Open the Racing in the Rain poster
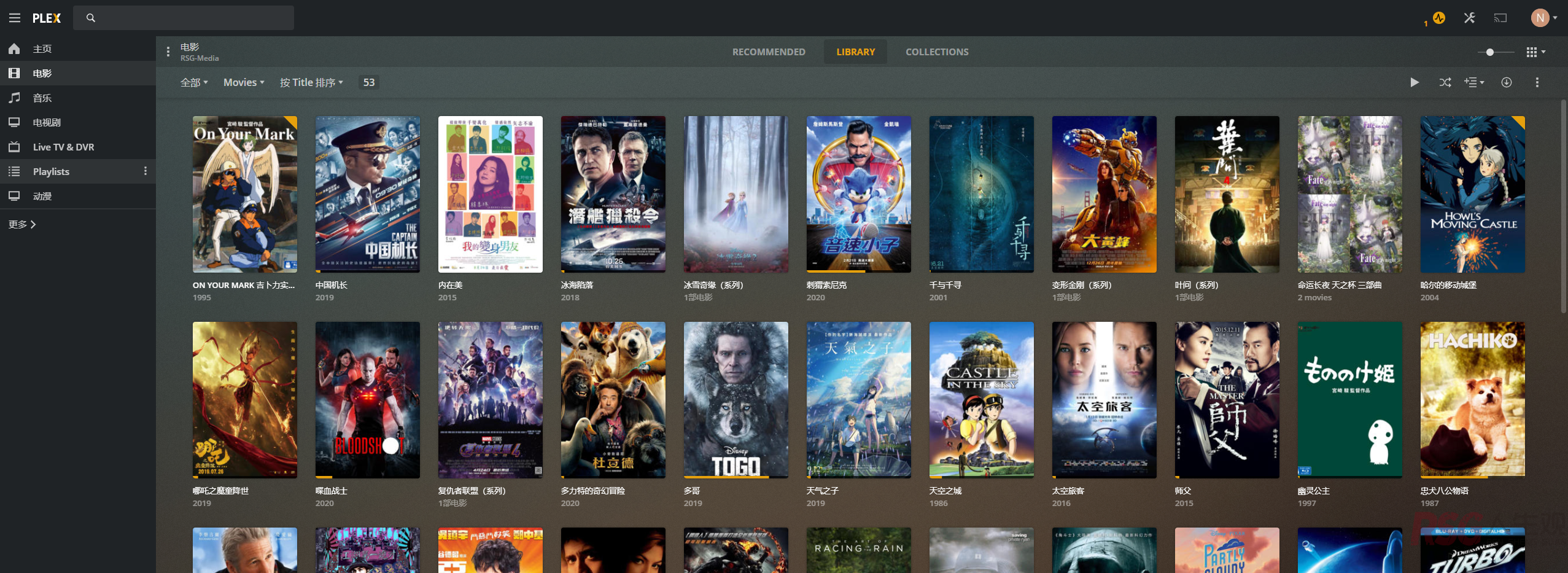 (859, 550)
